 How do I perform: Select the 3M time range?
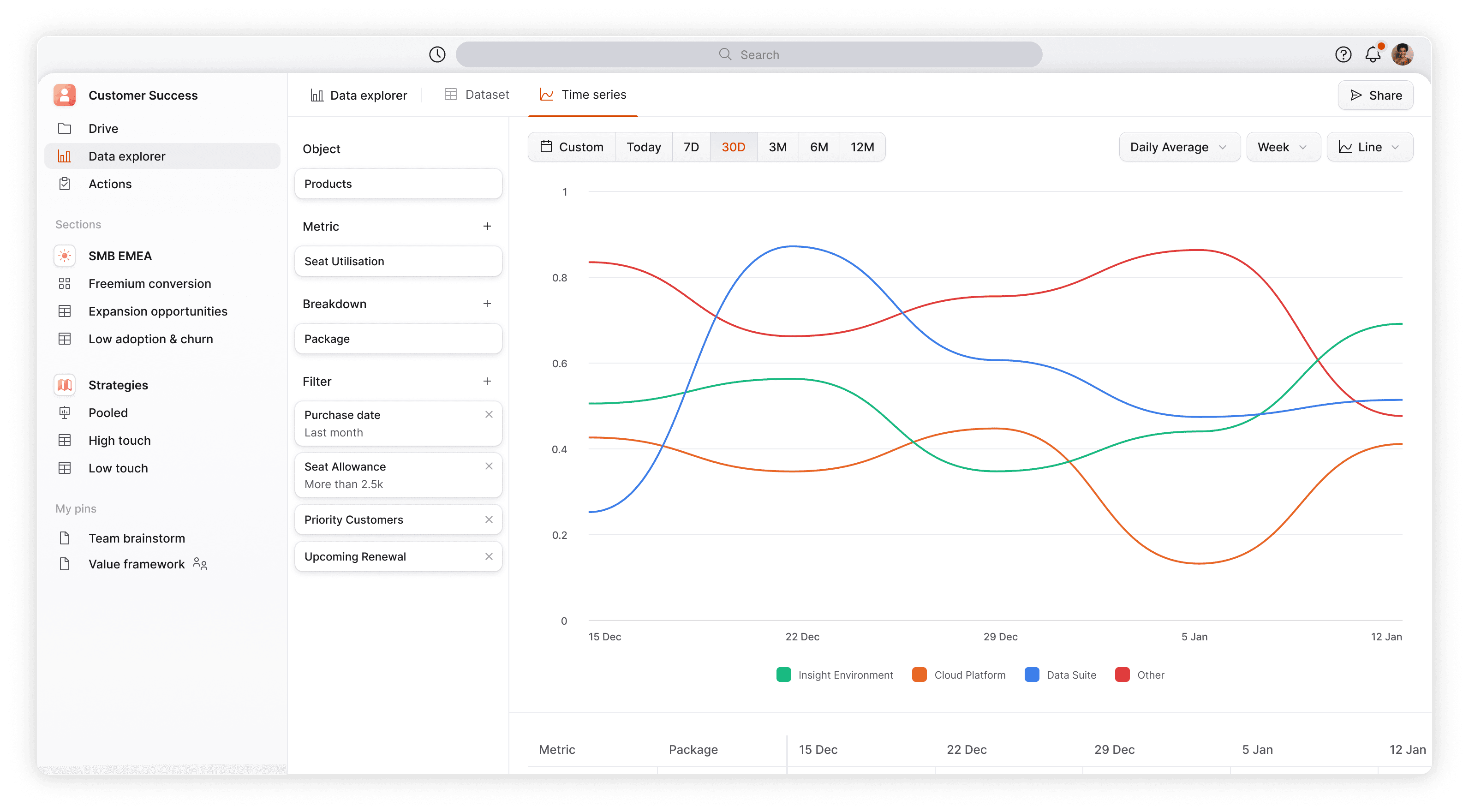tap(777, 147)
